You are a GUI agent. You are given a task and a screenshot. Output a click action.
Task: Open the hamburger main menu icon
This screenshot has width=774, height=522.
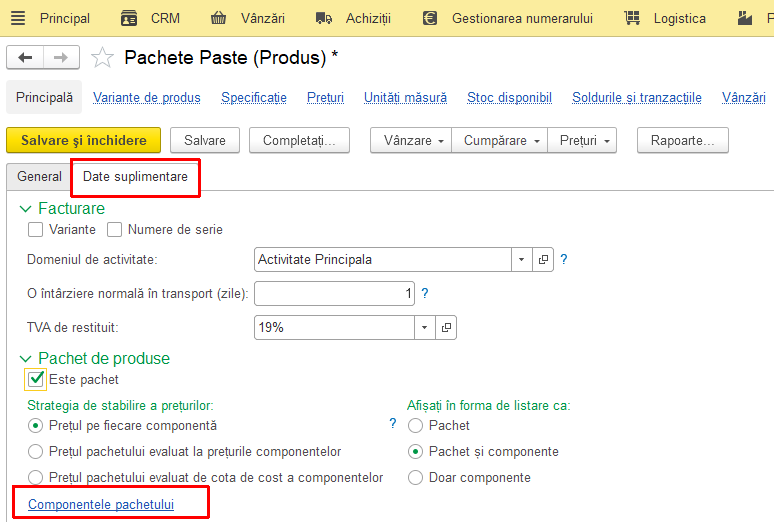(18, 18)
